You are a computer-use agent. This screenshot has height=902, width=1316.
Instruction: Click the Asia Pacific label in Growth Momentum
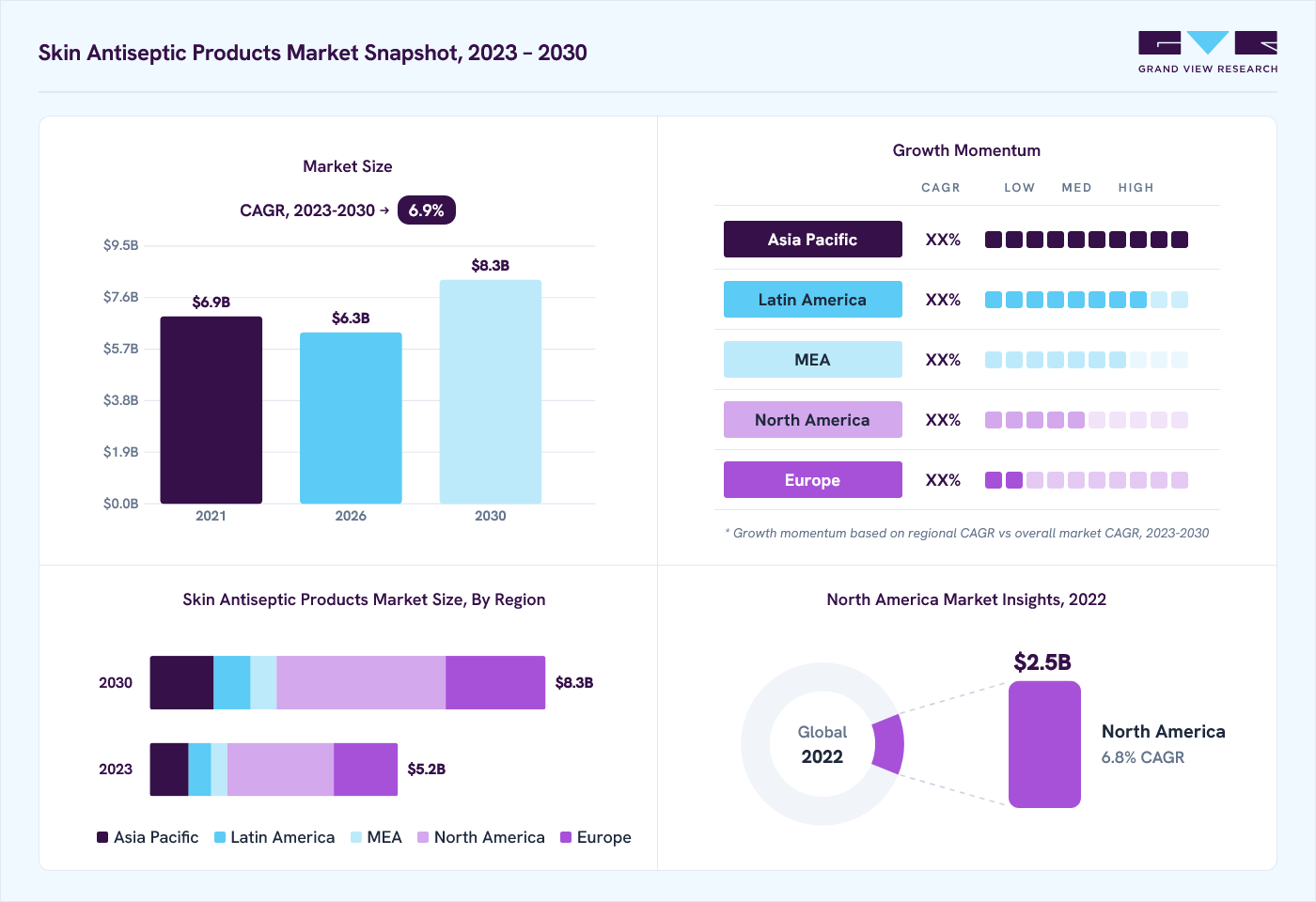(x=813, y=240)
